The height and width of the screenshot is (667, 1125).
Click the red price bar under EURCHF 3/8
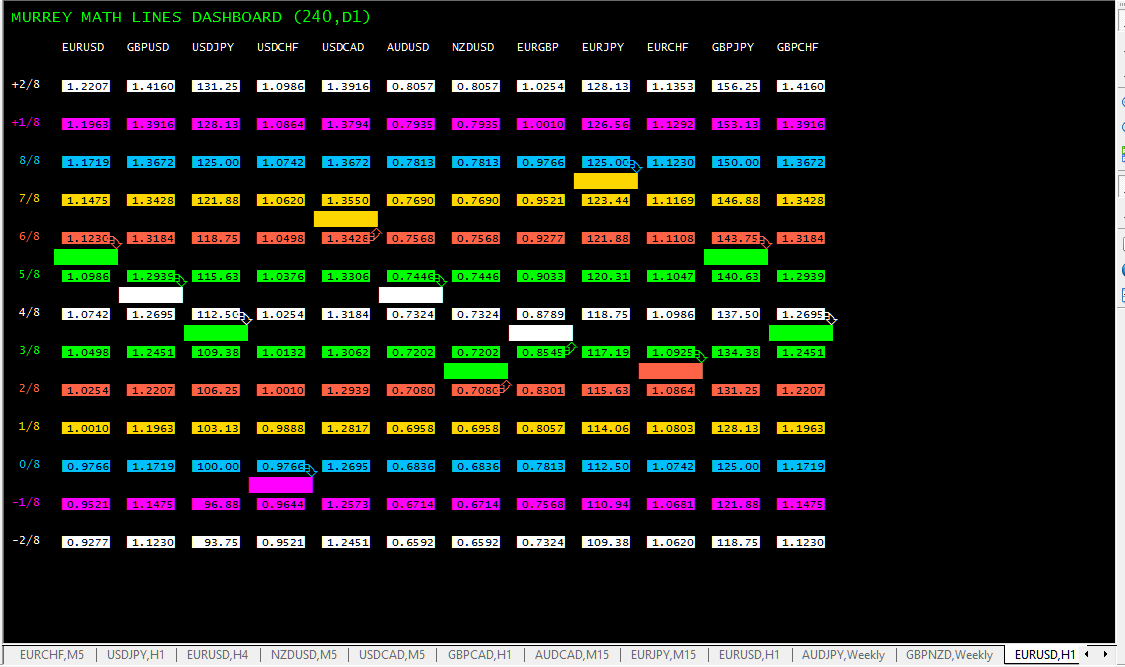point(671,371)
